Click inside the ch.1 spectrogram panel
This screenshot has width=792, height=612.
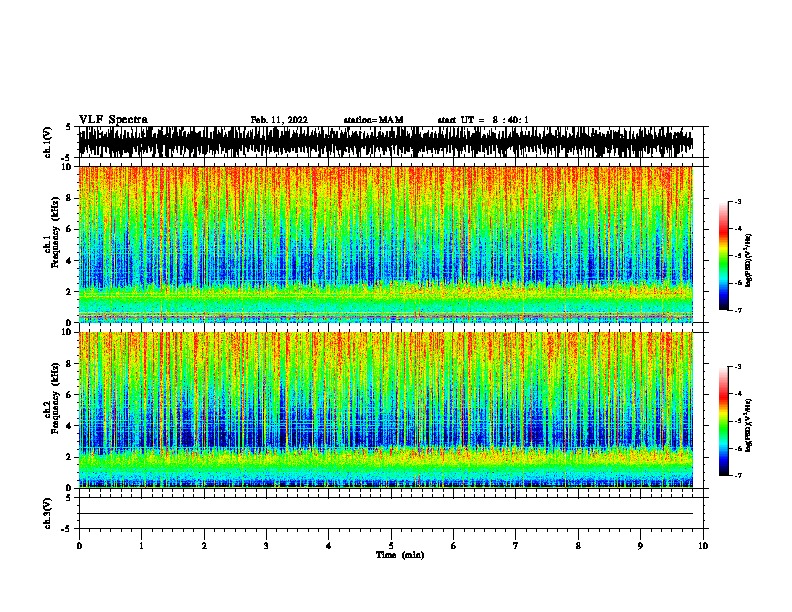click(x=386, y=244)
